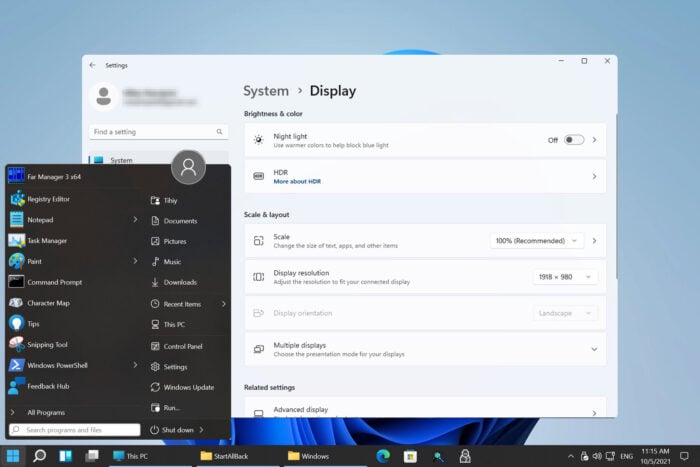Open Shut down options arrow
The width and height of the screenshot is (700, 467).
tap(201, 429)
